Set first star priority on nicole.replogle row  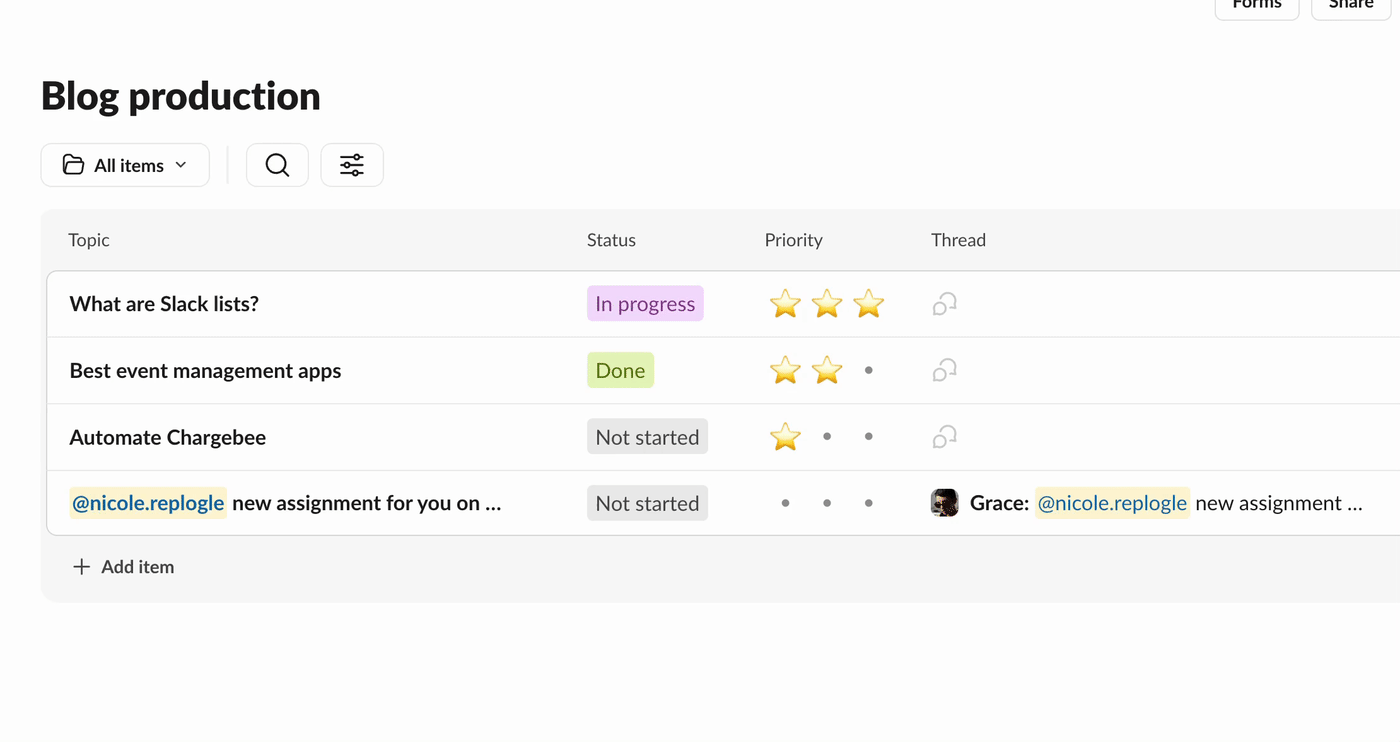pyautogui.click(x=786, y=503)
